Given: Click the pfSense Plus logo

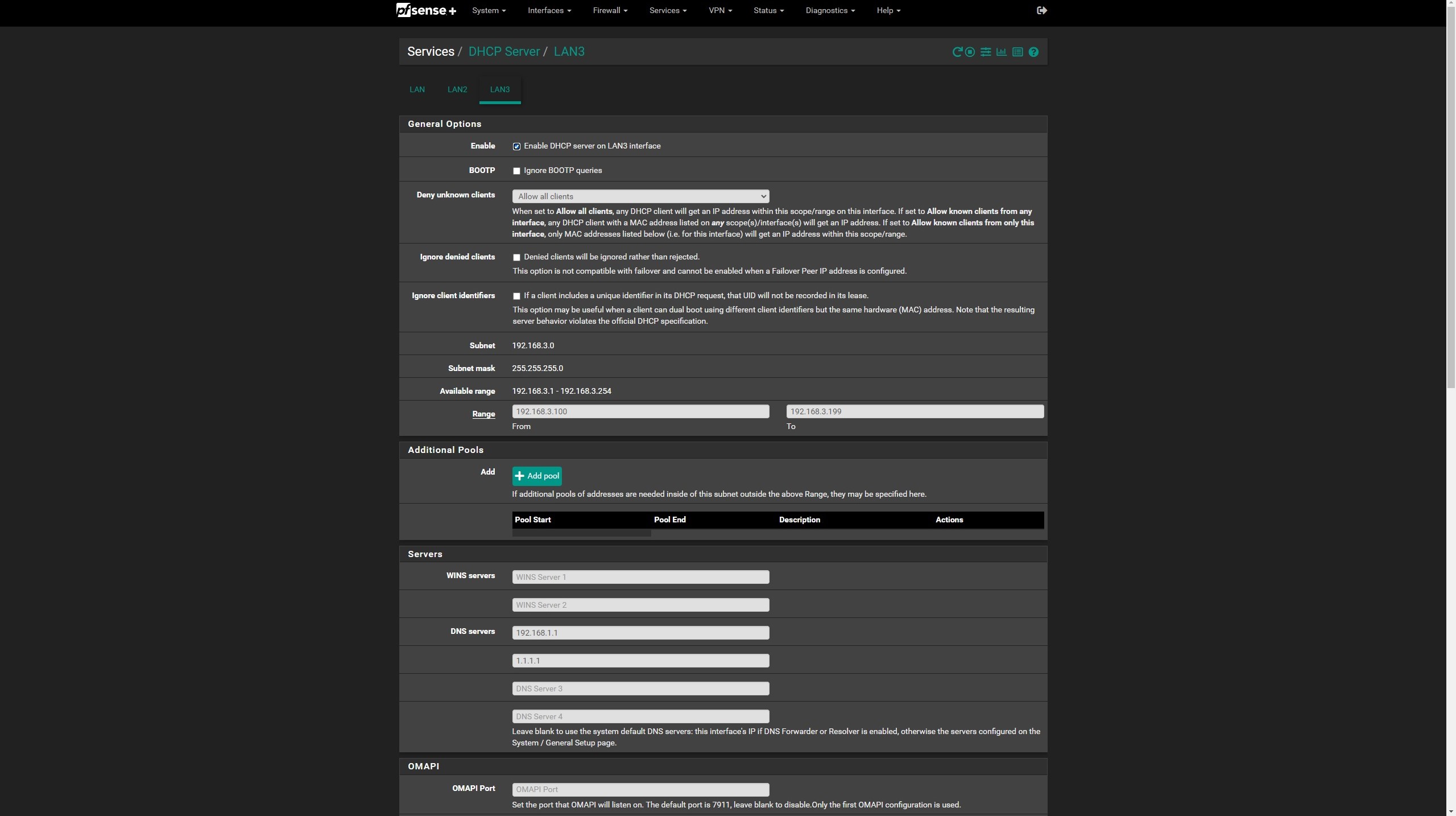Looking at the screenshot, I should click(426, 10).
